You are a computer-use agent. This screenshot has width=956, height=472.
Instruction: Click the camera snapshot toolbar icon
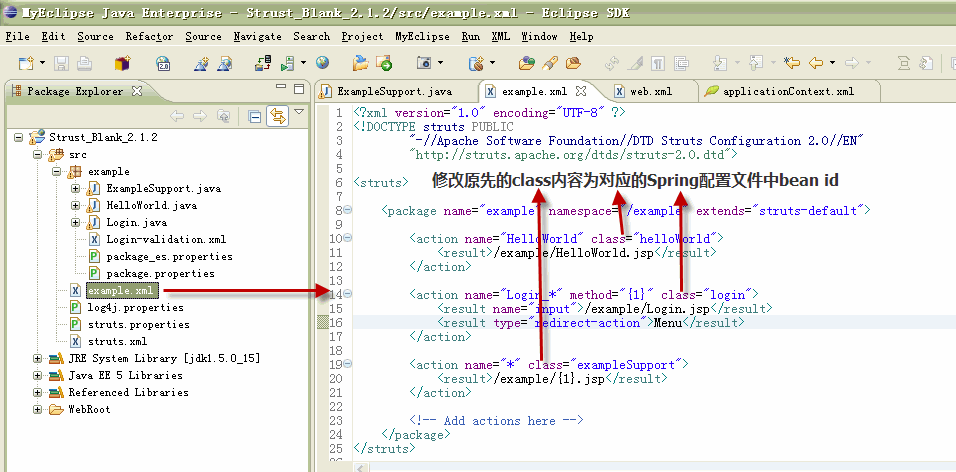tap(424, 63)
